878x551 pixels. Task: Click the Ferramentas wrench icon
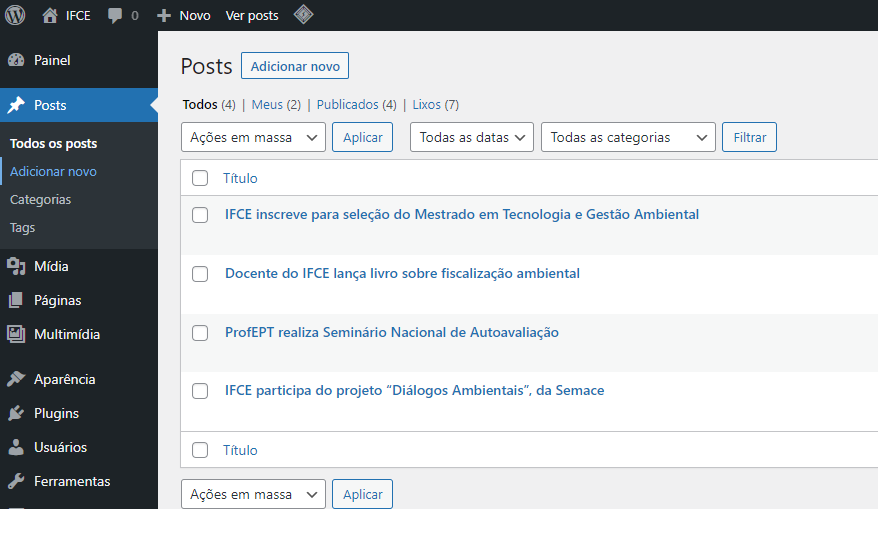pos(16,481)
